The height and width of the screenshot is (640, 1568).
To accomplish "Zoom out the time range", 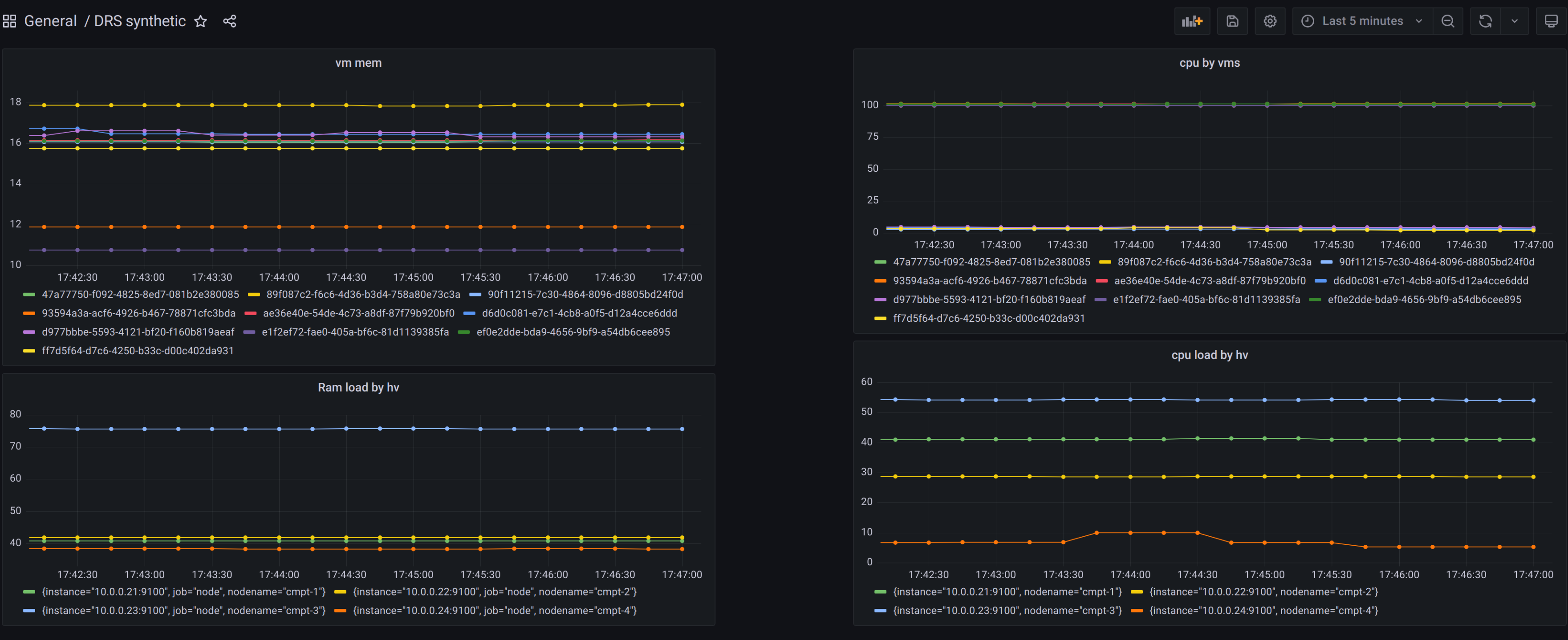I will click(x=1447, y=21).
